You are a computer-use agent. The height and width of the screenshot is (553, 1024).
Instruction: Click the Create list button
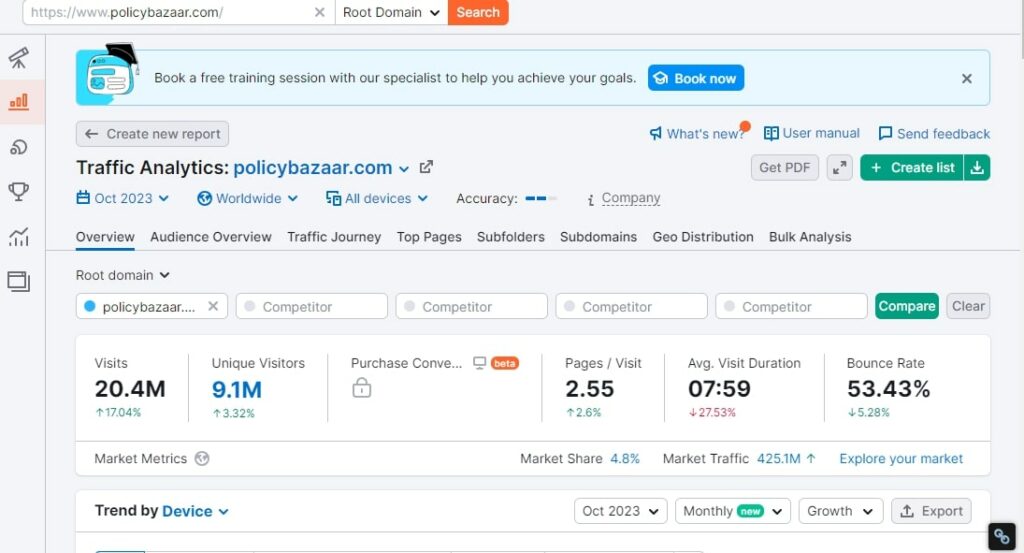tap(912, 168)
